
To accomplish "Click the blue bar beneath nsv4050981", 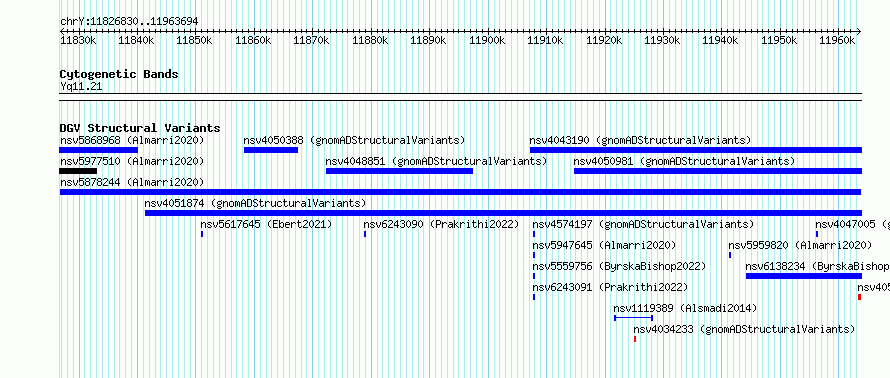I will click(718, 171).
